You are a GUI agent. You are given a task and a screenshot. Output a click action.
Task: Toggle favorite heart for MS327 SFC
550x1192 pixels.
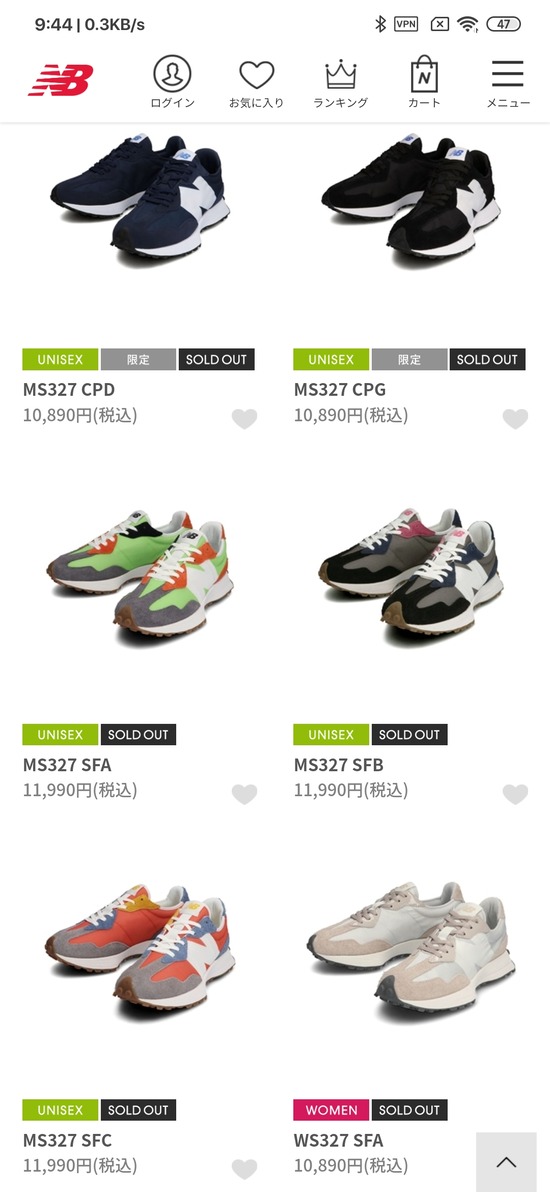244,1168
